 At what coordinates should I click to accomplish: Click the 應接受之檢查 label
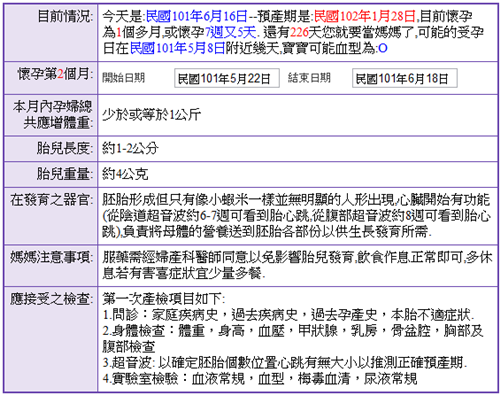[52, 299]
